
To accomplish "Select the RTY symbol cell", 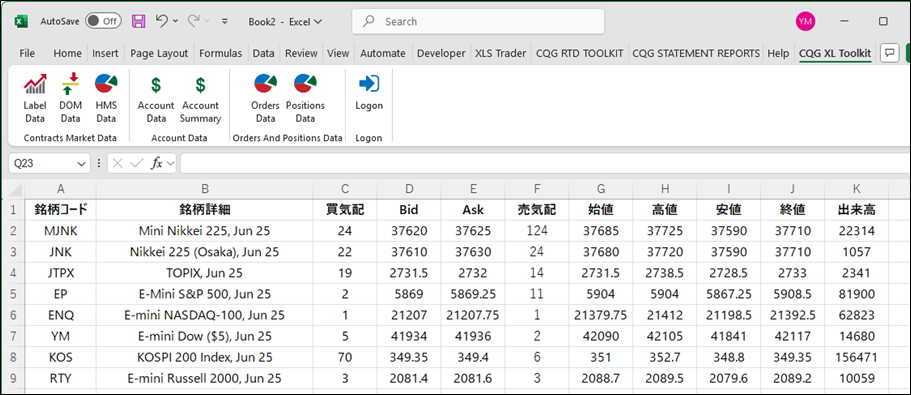I will (x=60, y=378).
